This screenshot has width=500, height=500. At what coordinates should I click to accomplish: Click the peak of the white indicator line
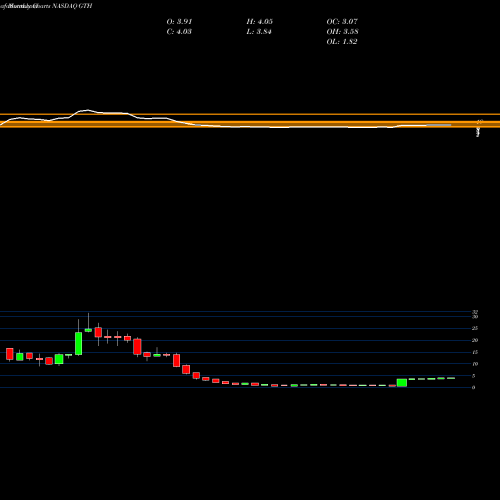pyautogui.click(x=87, y=110)
